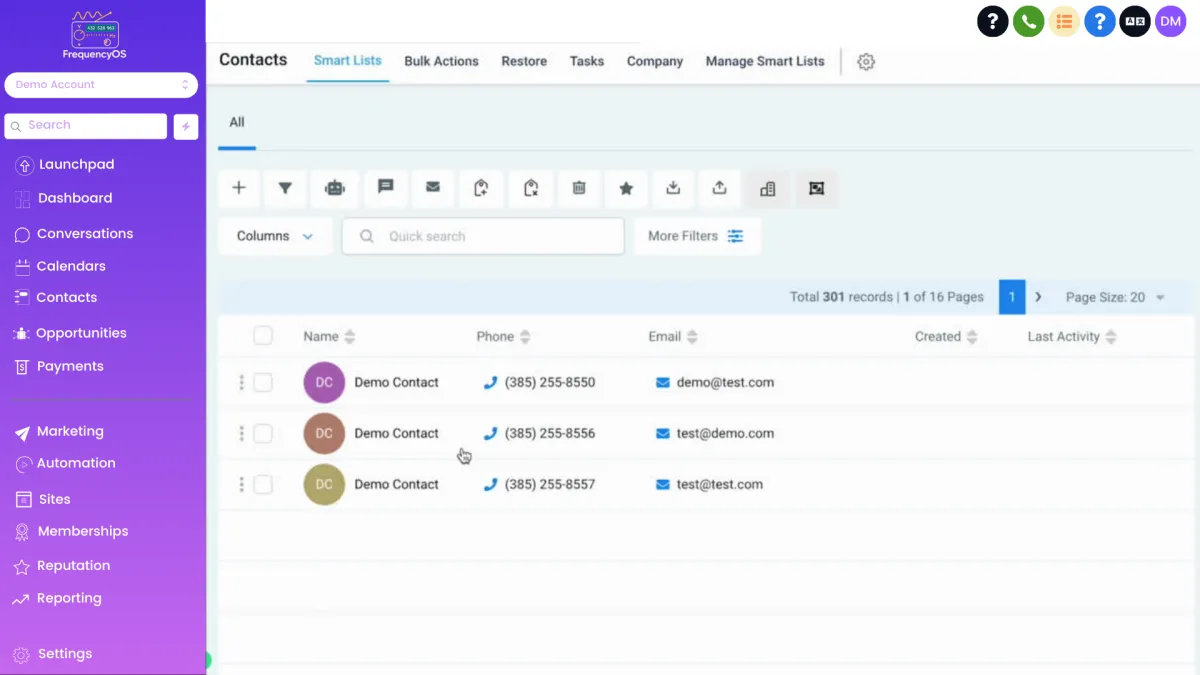The height and width of the screenshot is (675, 1200).
Task: Check the box for demo@test.com contact
Action: tap(263, 382)
